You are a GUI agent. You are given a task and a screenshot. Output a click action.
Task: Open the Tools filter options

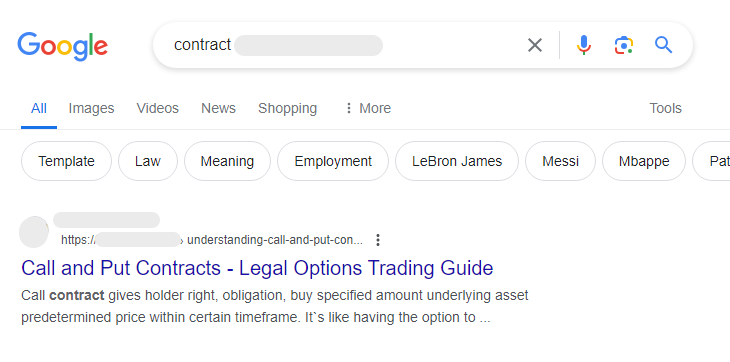pos(665,108)
